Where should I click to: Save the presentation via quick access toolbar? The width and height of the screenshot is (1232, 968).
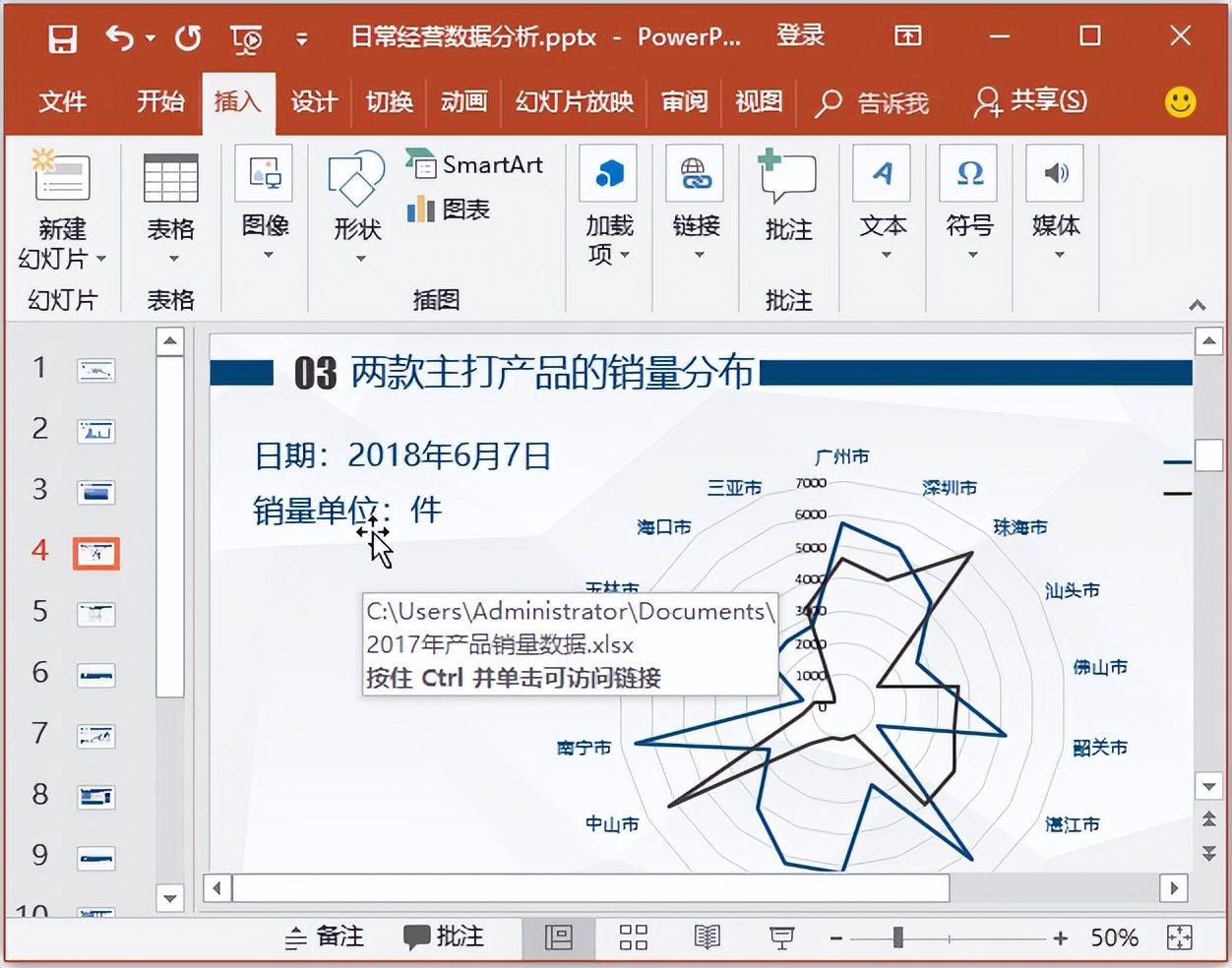click(61, 36)
